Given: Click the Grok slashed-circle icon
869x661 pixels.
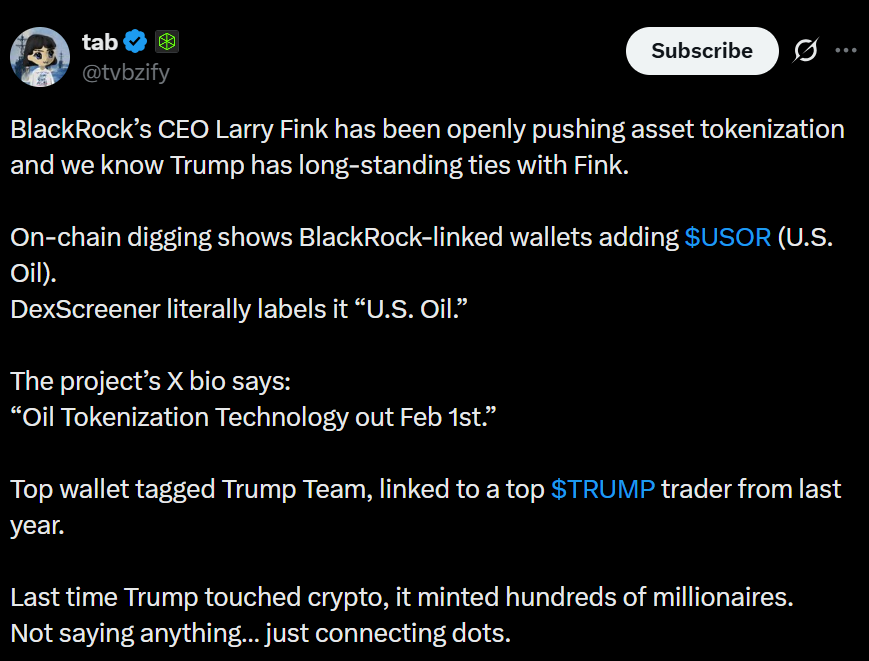Looking at the screenshot, I should pyautogui.click(x=805, y=50).
